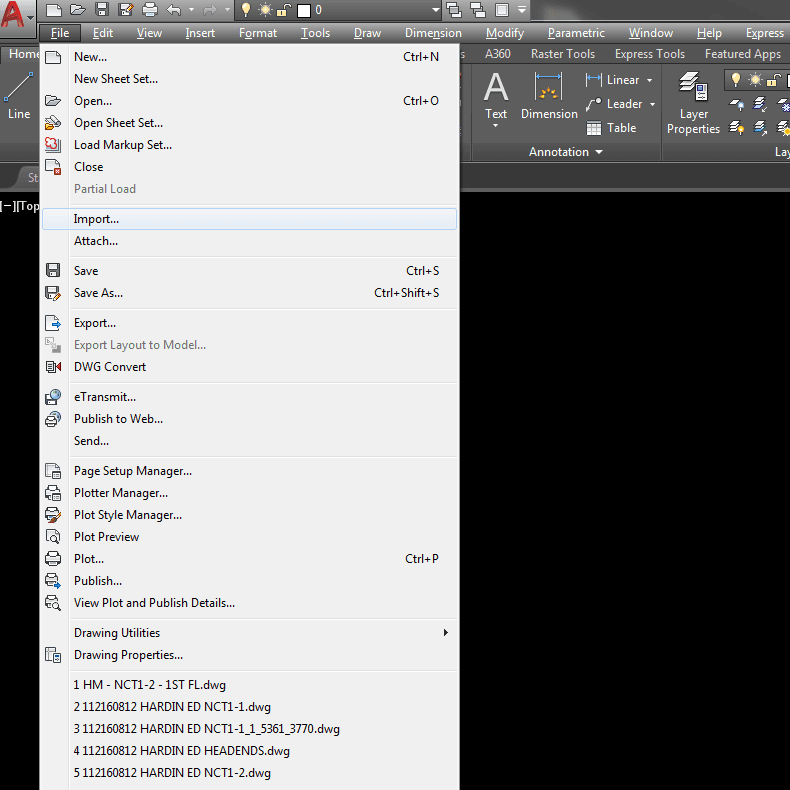Toggle layer on/off lightbulb in top layer toolbar
790x790 pixels.
(x=246, y=10)
